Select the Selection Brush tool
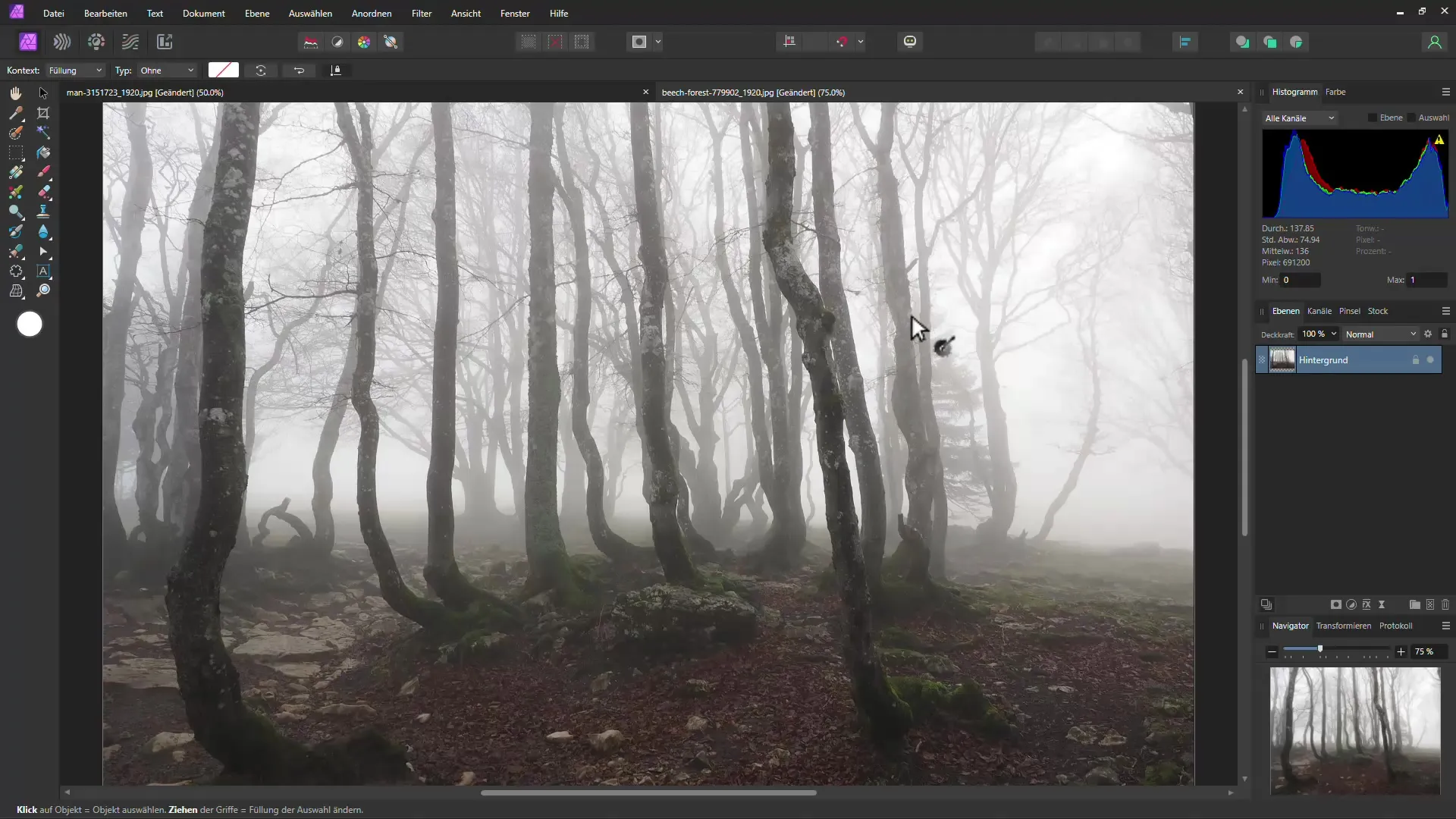The image size is (1456, 819). pyautogui.click(x=16, y=133)
